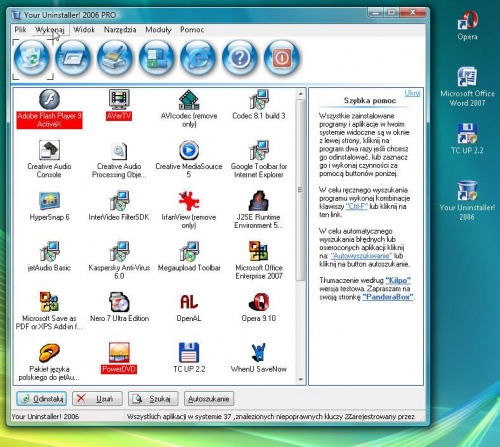The width and height of the screenshot is (500, 447).
Task: Click the red power exit toolbar icon
Action: [282, 58]
